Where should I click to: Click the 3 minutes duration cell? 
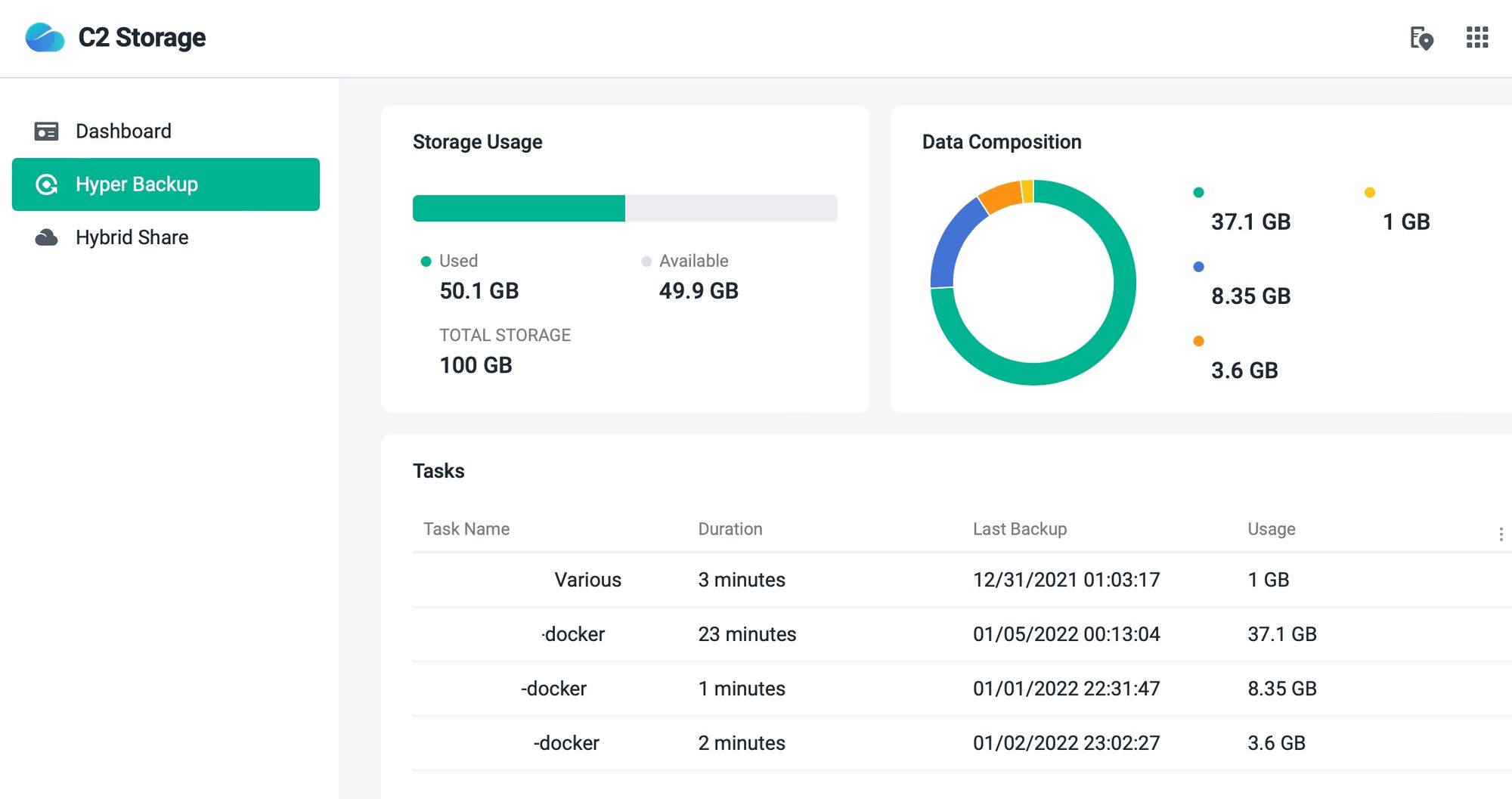tap(742, 580)
